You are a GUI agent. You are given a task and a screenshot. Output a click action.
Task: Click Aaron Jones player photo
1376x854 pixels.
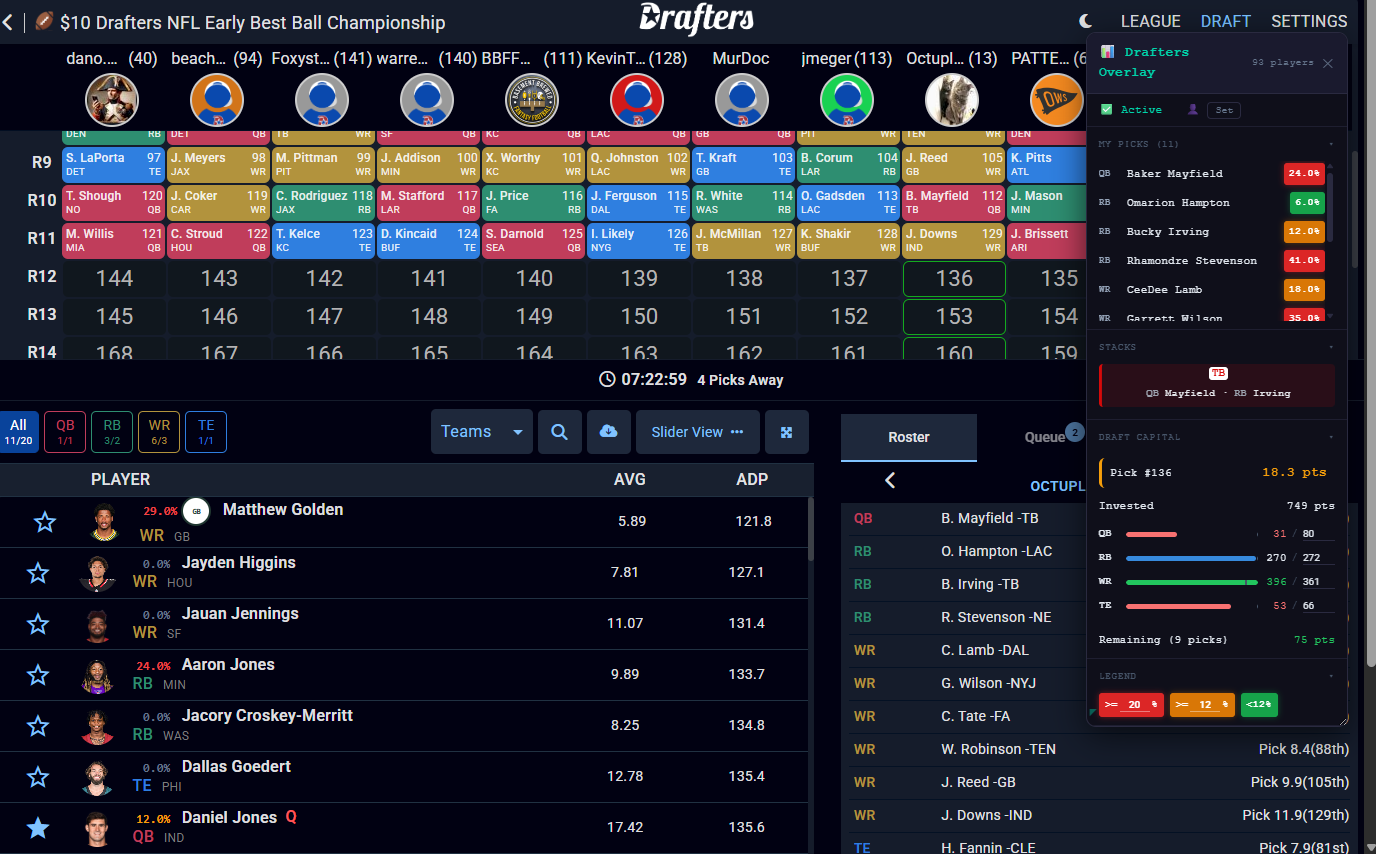point(97,676)
